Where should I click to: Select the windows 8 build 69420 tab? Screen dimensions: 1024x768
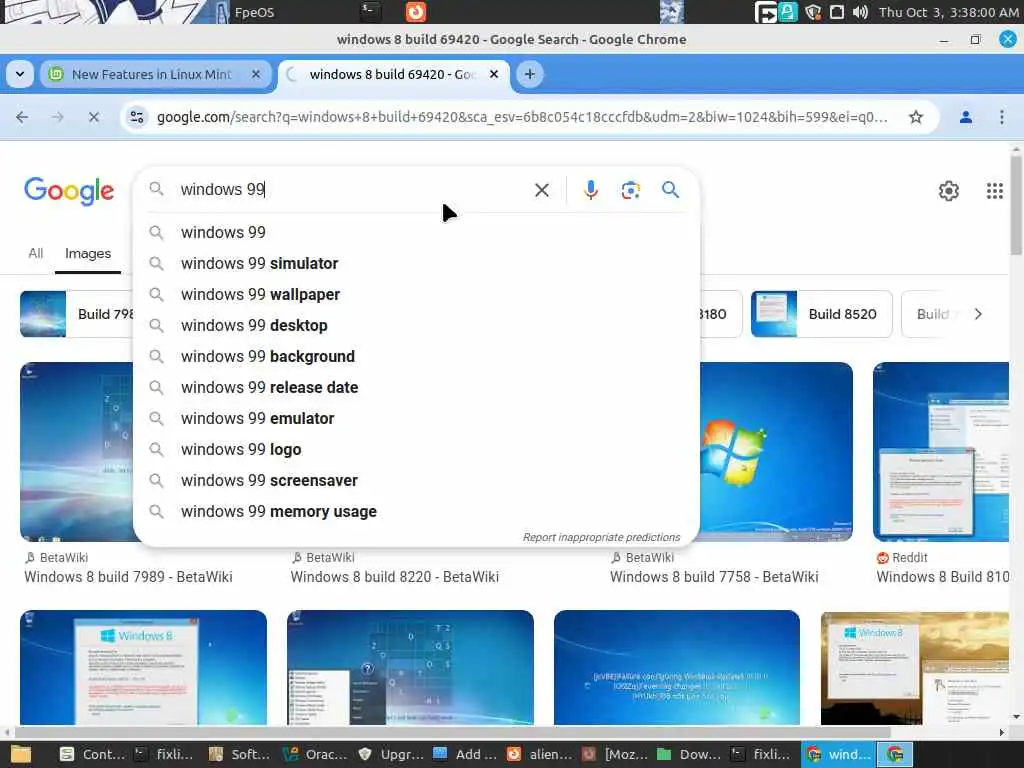tap(392, 74)
